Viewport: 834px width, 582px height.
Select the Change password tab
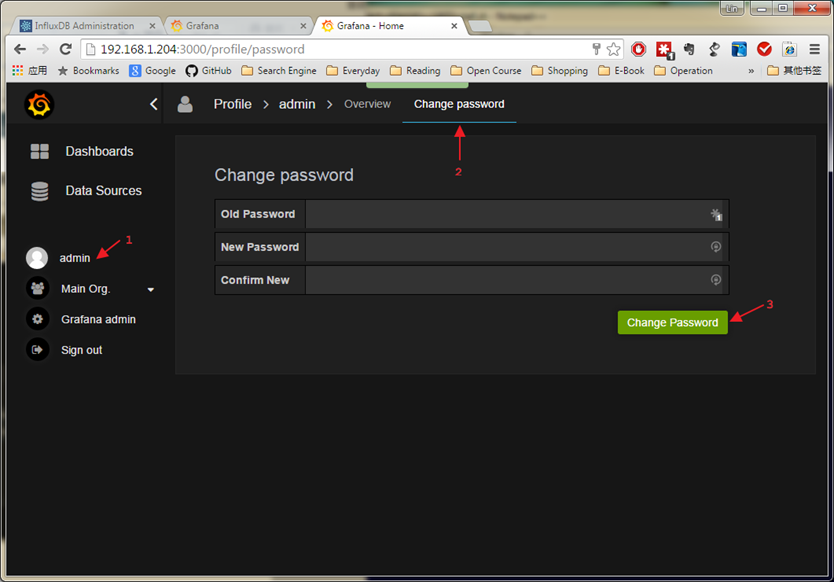(x=459, y=104)
